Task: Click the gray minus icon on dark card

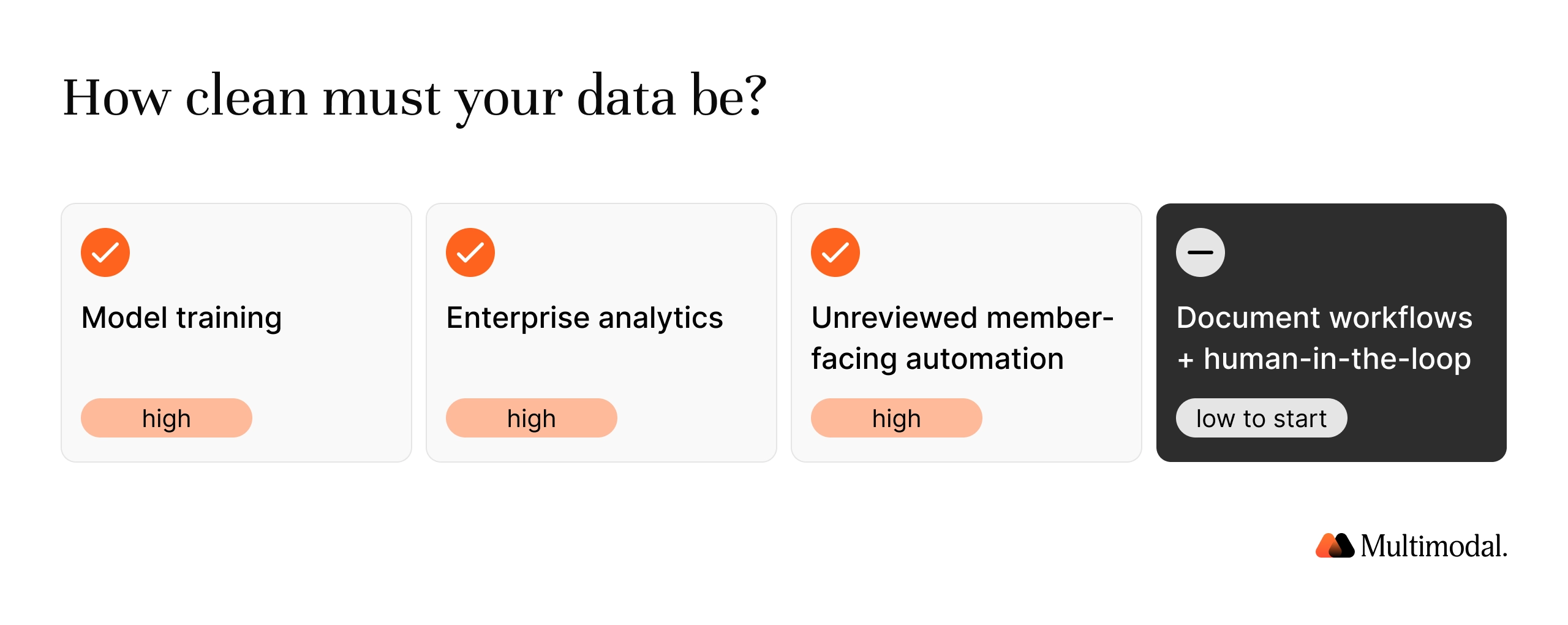Action: [x=1200, y=252]
